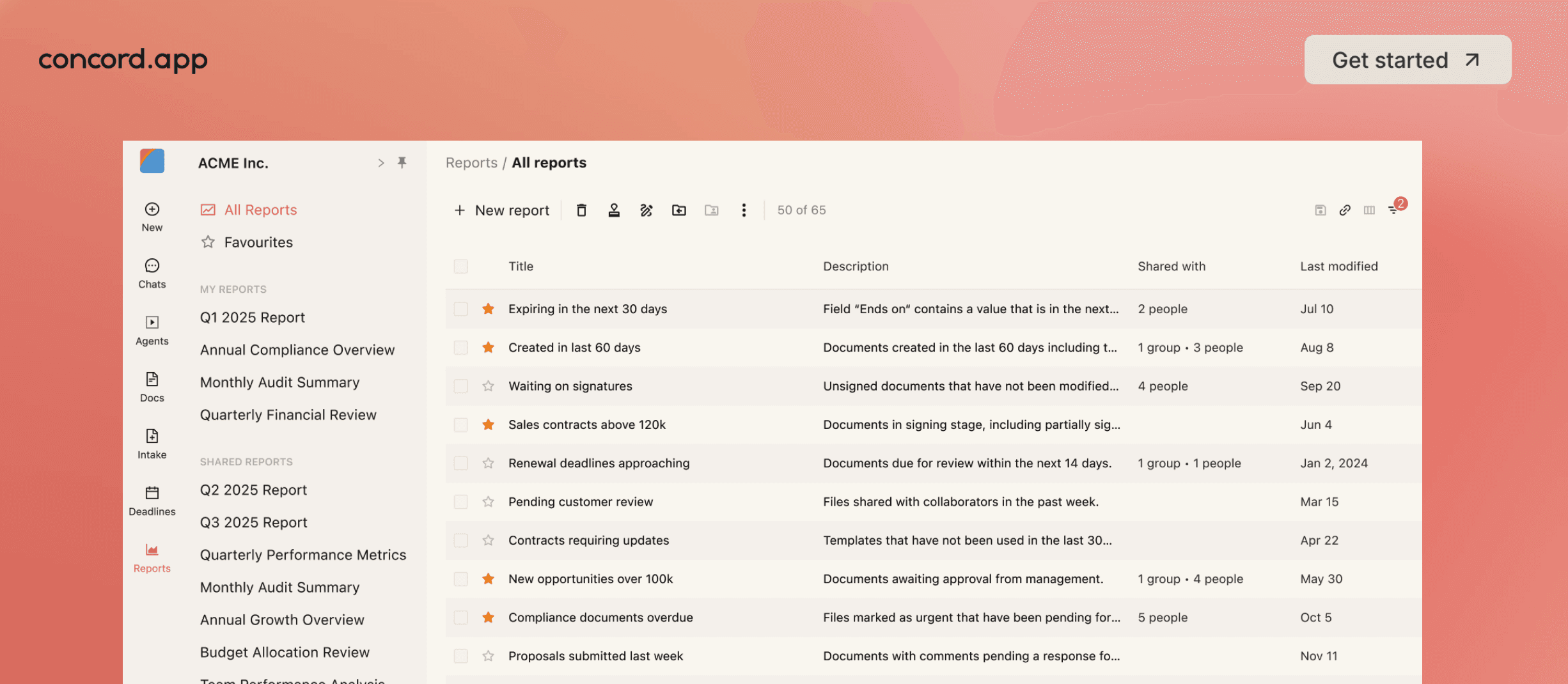Copy the report link using the link icon

(1345, 210)
